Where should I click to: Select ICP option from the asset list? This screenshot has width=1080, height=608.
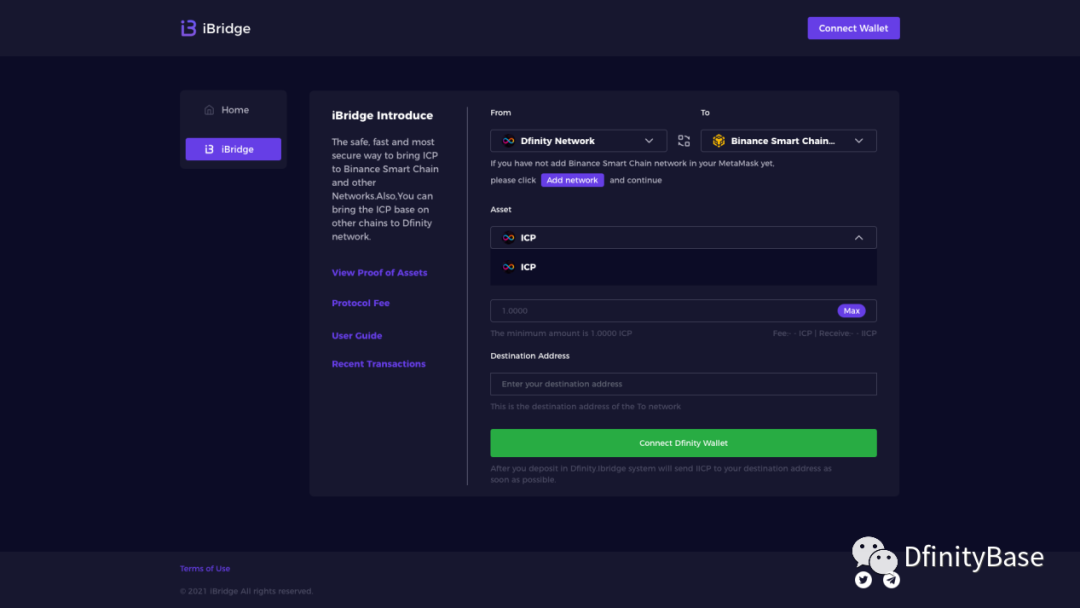pyautogui.click(x=683, y=267)
